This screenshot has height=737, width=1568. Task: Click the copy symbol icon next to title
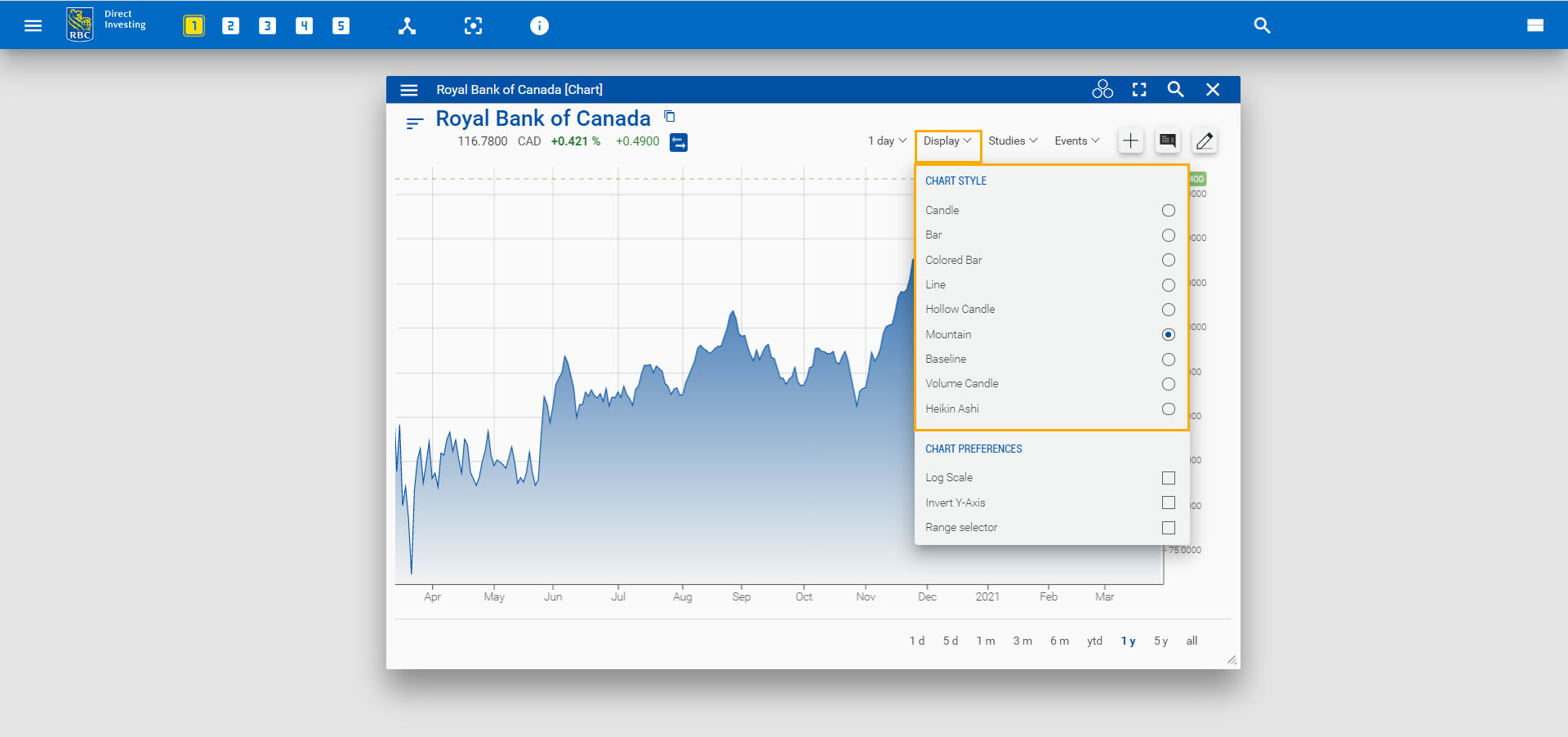tap(669, 117)
